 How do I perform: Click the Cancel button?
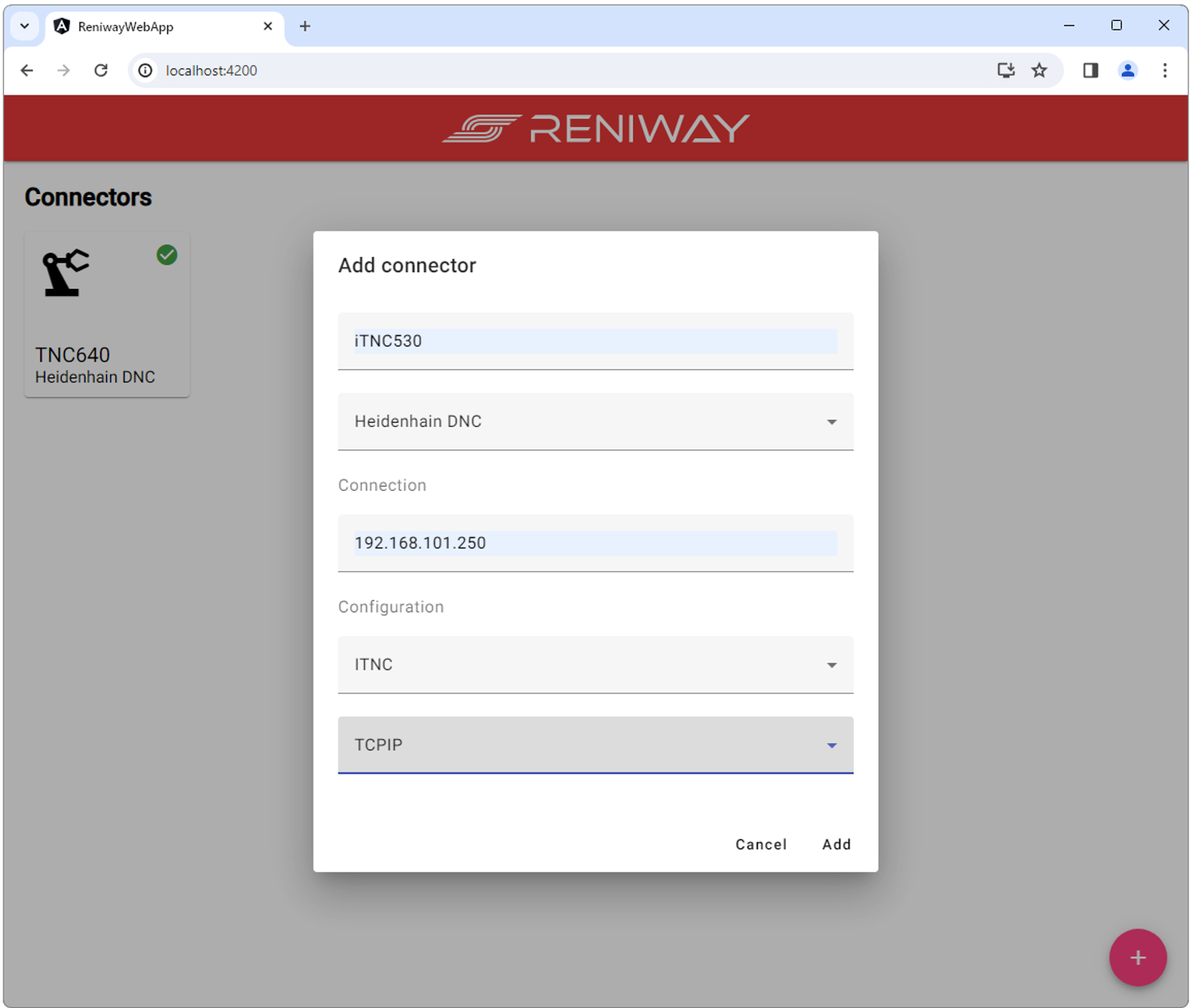pos(761,844)
